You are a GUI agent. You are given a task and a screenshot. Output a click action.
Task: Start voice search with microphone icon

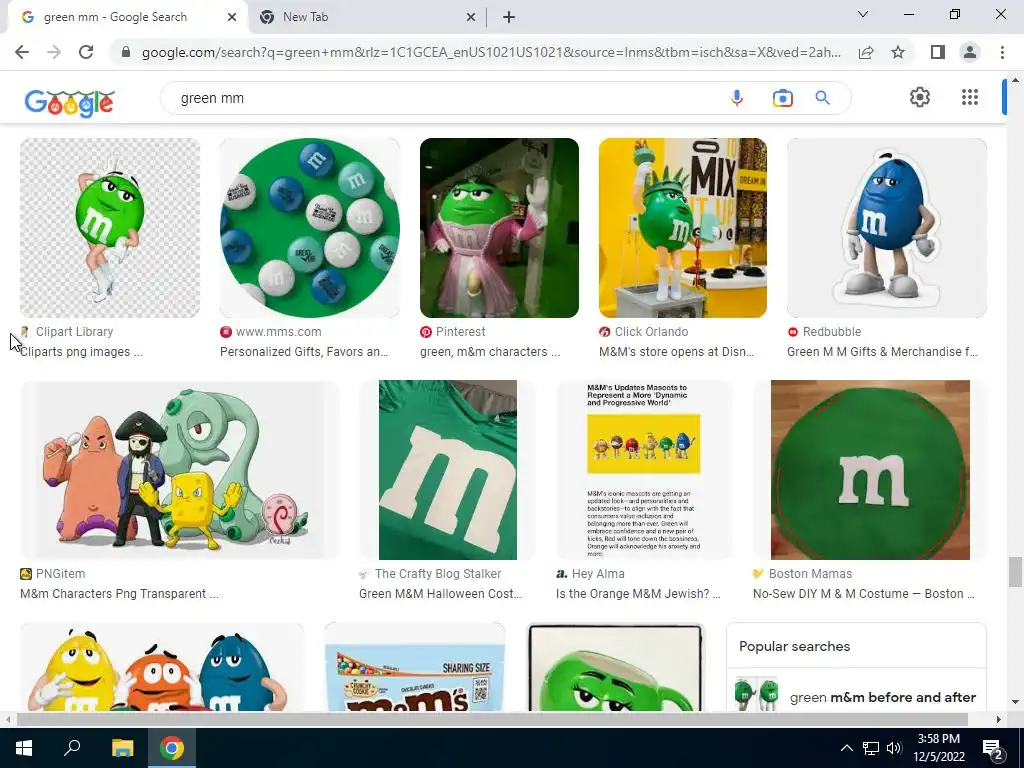737,98
